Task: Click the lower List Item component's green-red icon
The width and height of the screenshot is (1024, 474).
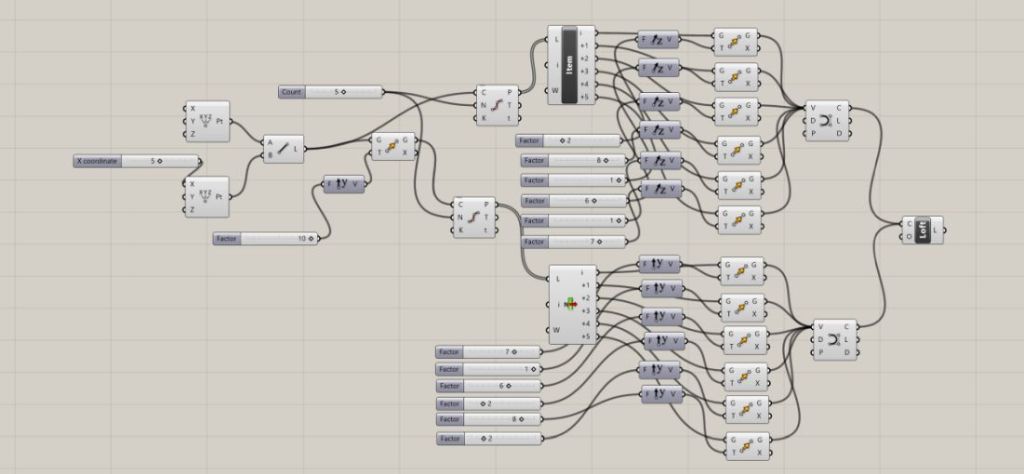Action: pos(571,304)
